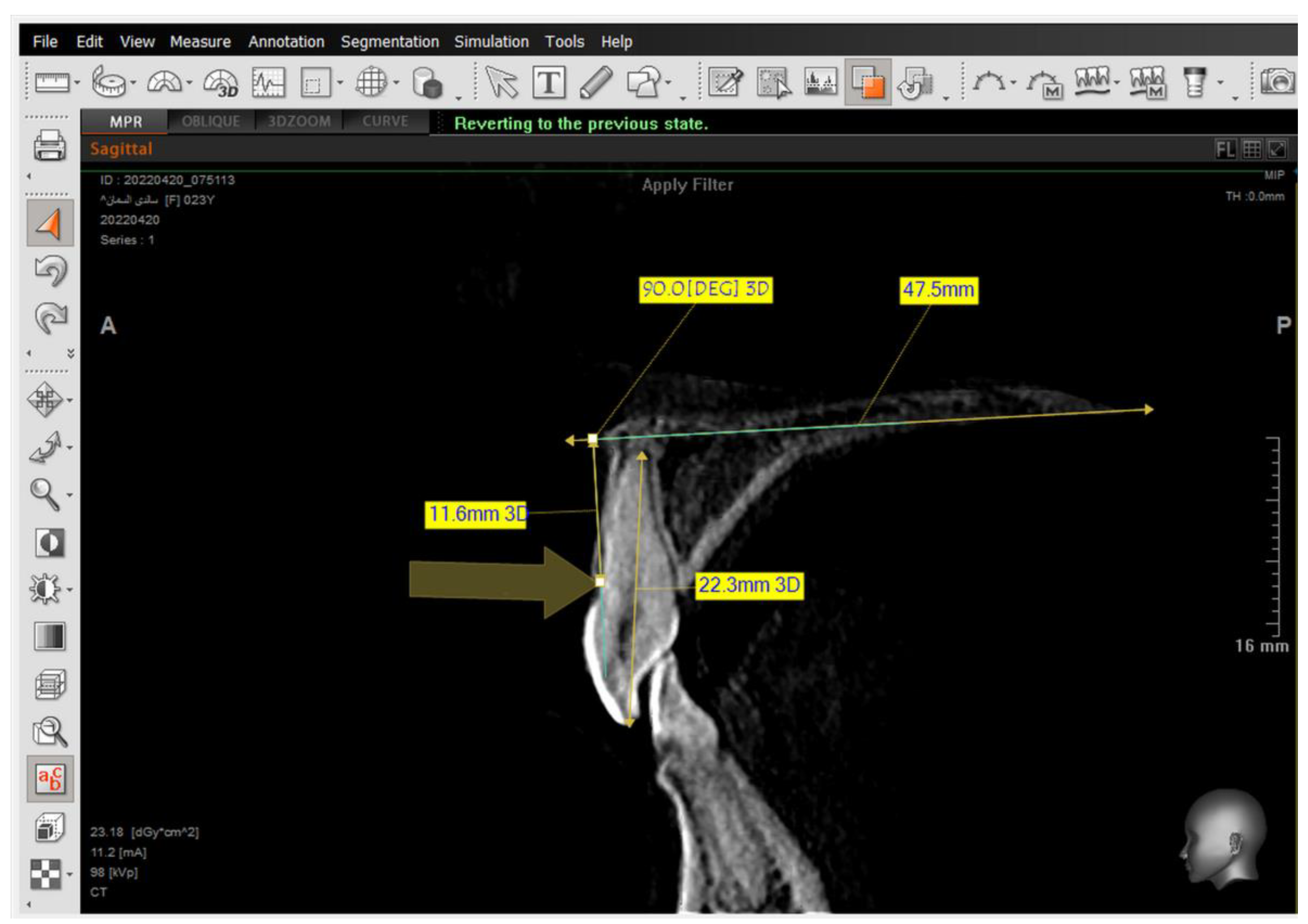
Task: Expand ruler tool dropdown arrow
Action: 77,83
